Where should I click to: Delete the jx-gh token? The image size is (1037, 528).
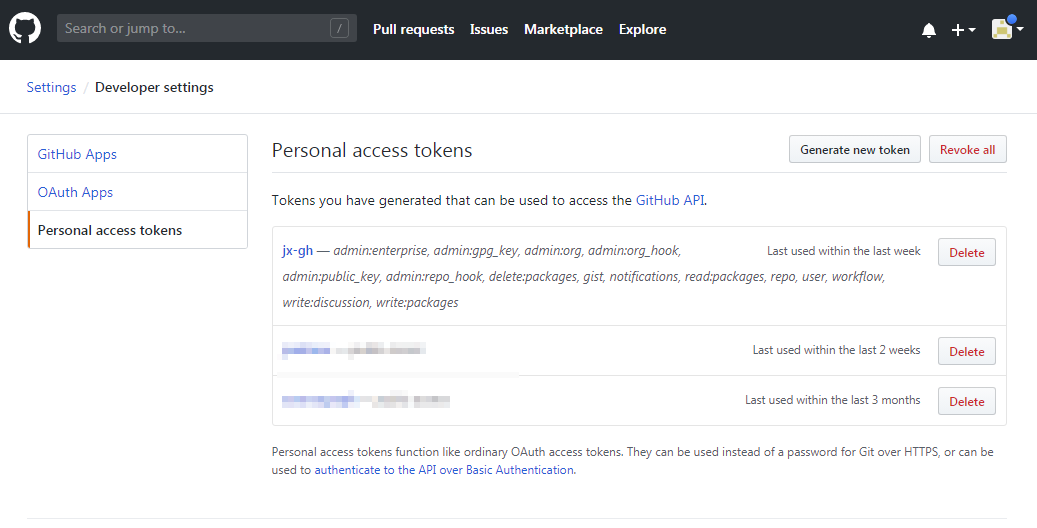(966, 252)
